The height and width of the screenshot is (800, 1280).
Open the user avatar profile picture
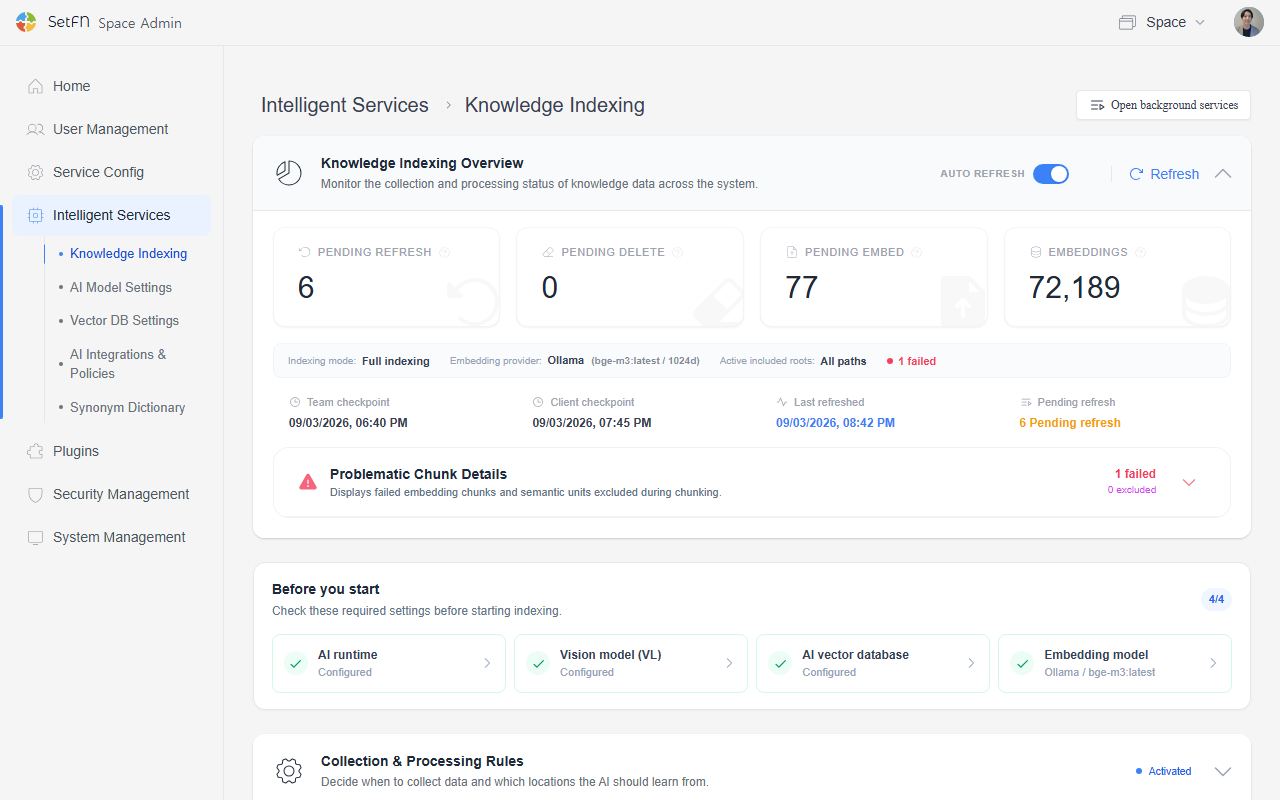[x=1249, y=22]
